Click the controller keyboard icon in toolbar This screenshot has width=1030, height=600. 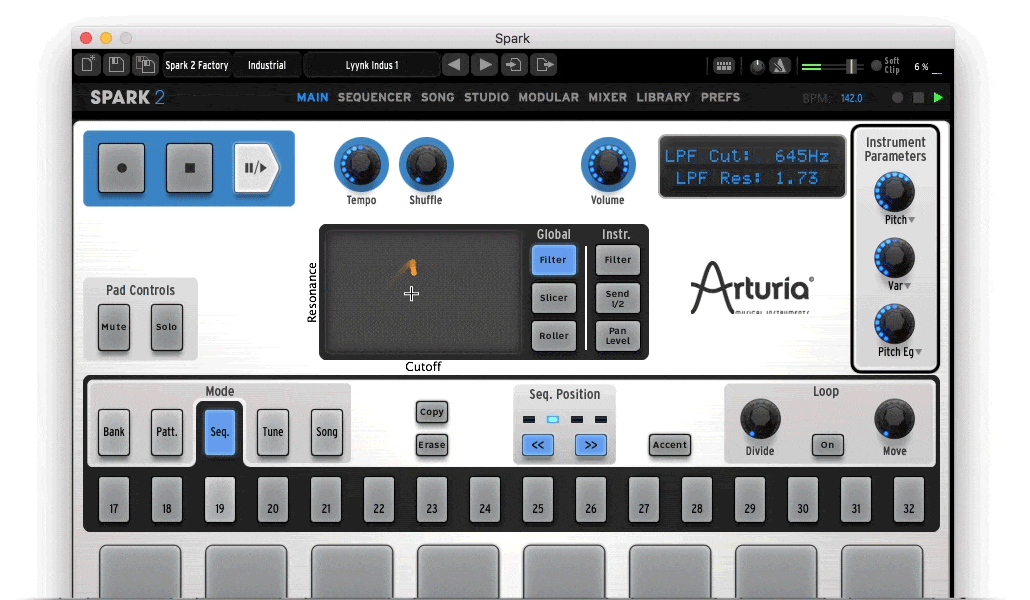click(724, 66)
